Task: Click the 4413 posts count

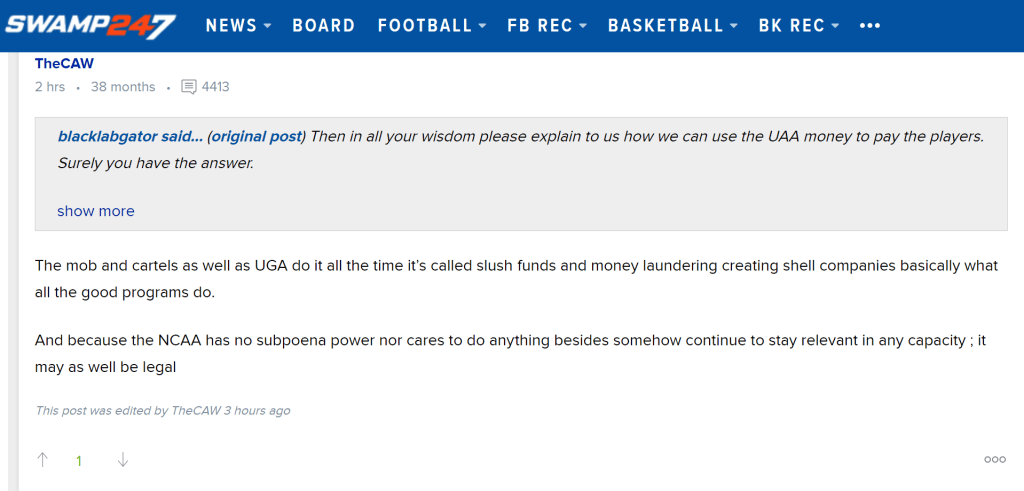Action: [215, 87]
